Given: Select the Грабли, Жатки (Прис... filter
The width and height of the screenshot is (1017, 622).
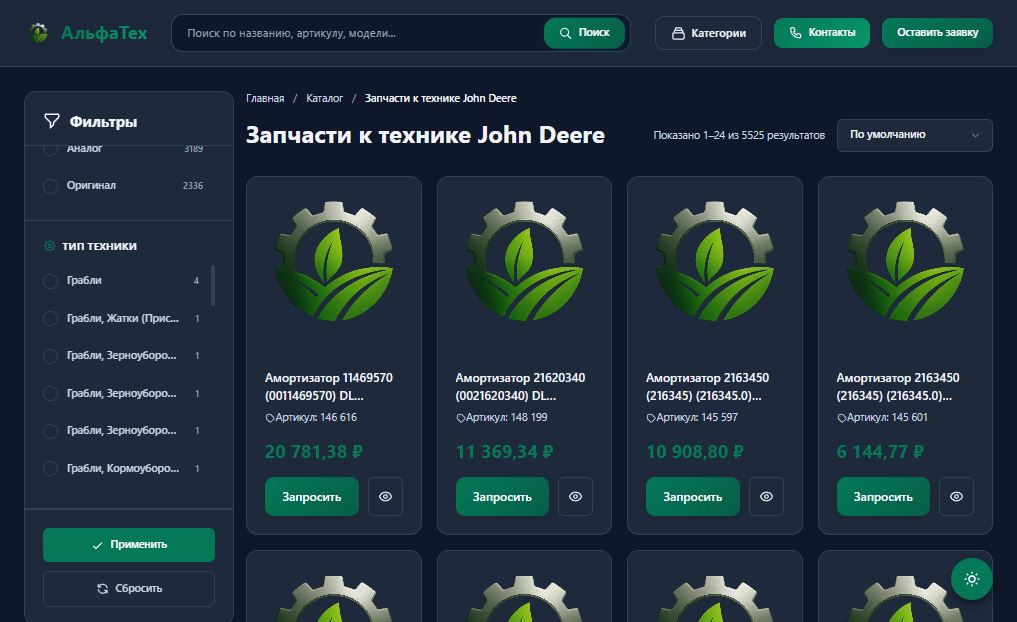Looking at the screenshot, I should pyautogui.click(x=51, y=318).
